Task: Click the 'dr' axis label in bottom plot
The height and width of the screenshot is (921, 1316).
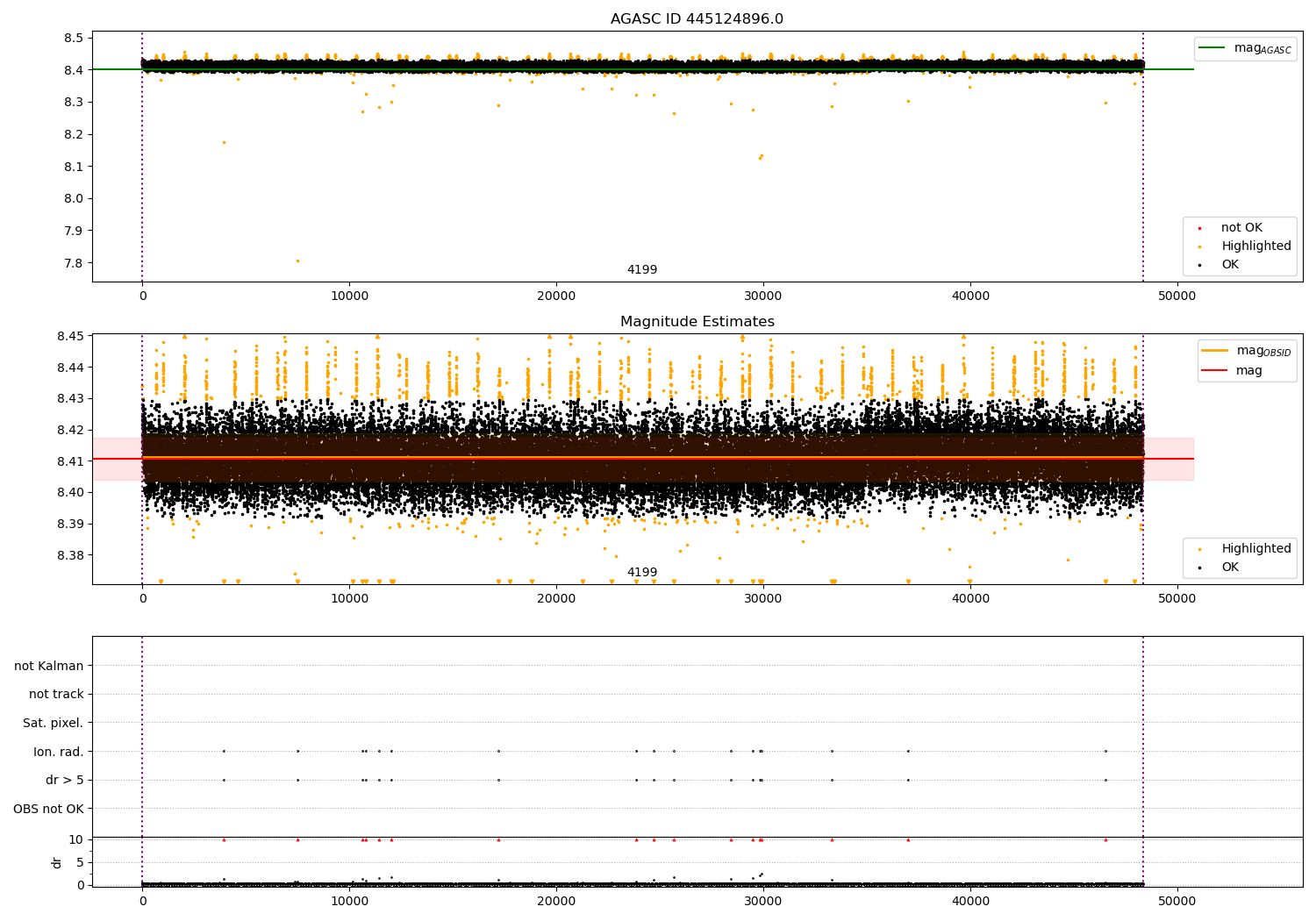Action: coord(57,862)
